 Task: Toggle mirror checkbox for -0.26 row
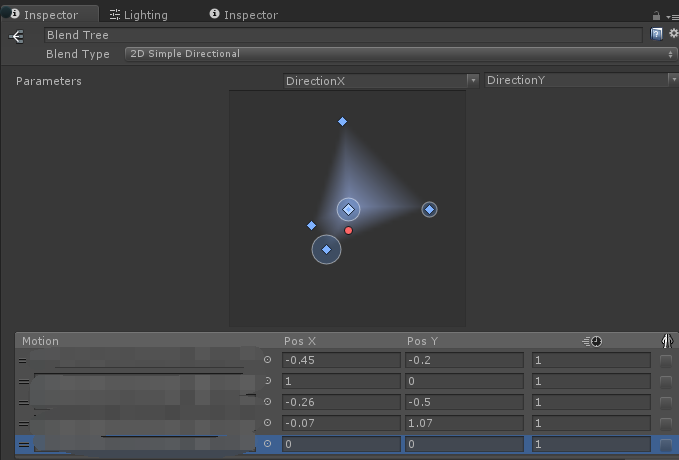tap(666, 402)
